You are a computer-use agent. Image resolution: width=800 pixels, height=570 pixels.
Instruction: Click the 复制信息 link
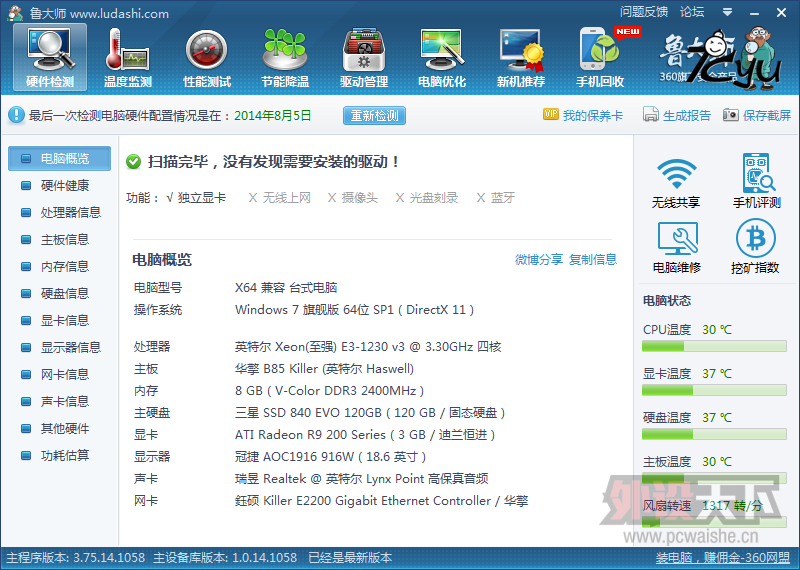[x=593, y=259]
